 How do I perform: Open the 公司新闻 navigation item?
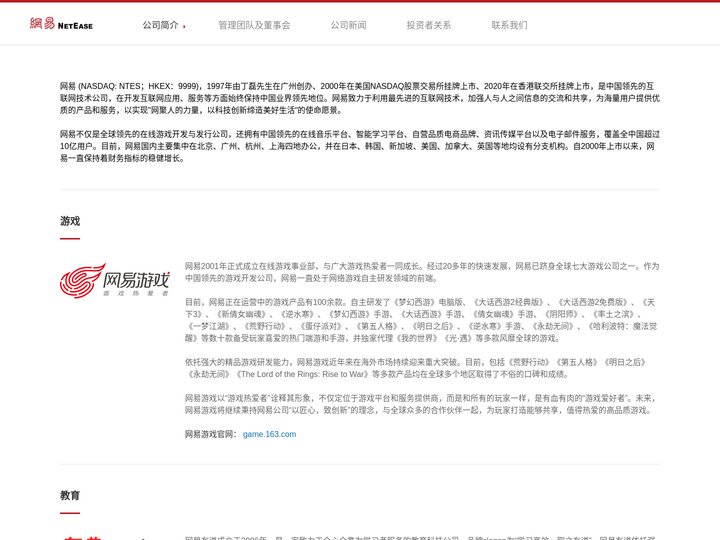point(349,25)
